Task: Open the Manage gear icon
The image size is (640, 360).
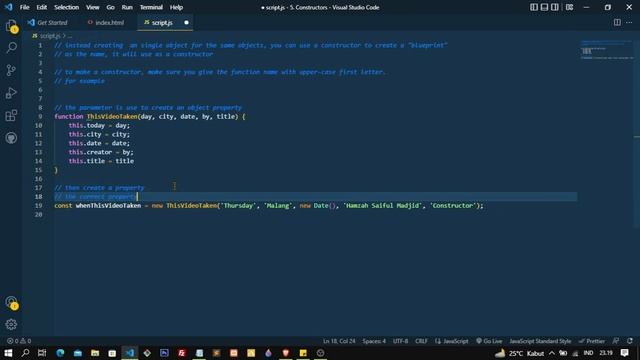Action: point(11,324)
